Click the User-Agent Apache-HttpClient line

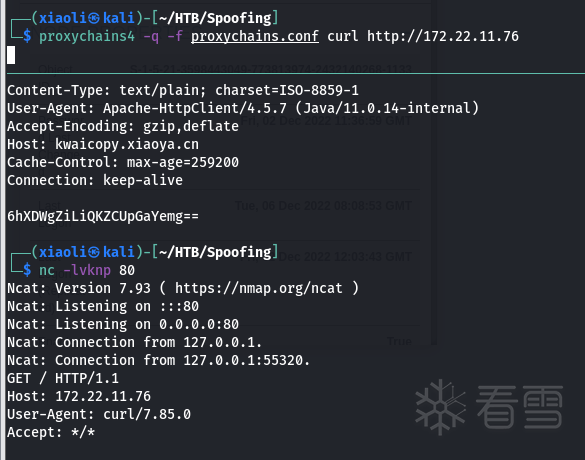[x=243, y=108]
